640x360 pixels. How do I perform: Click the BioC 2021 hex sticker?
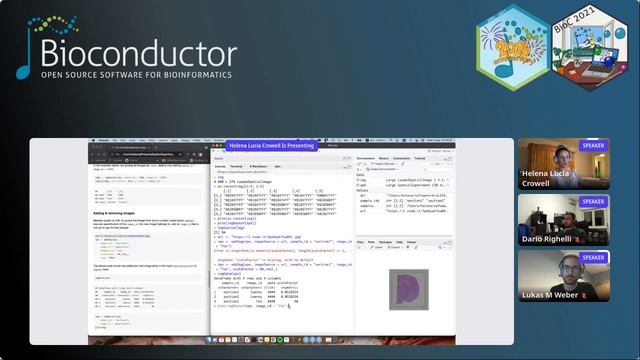click(590, 47)
